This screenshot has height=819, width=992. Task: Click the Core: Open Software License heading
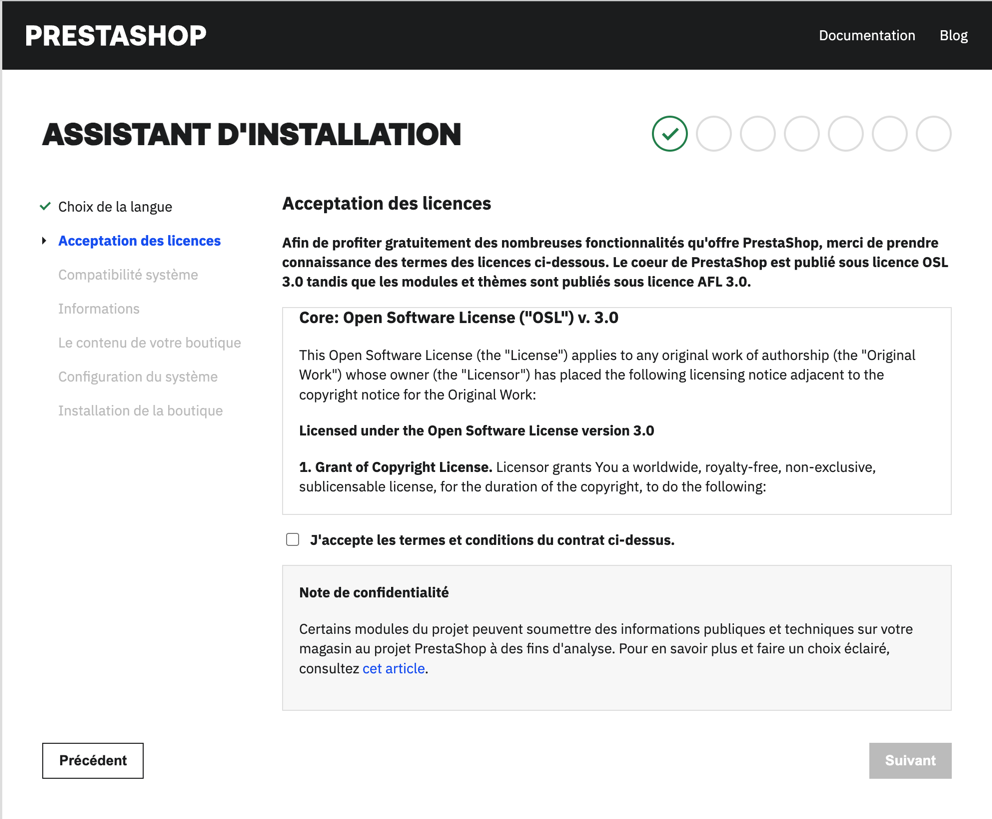click(459, 317)
